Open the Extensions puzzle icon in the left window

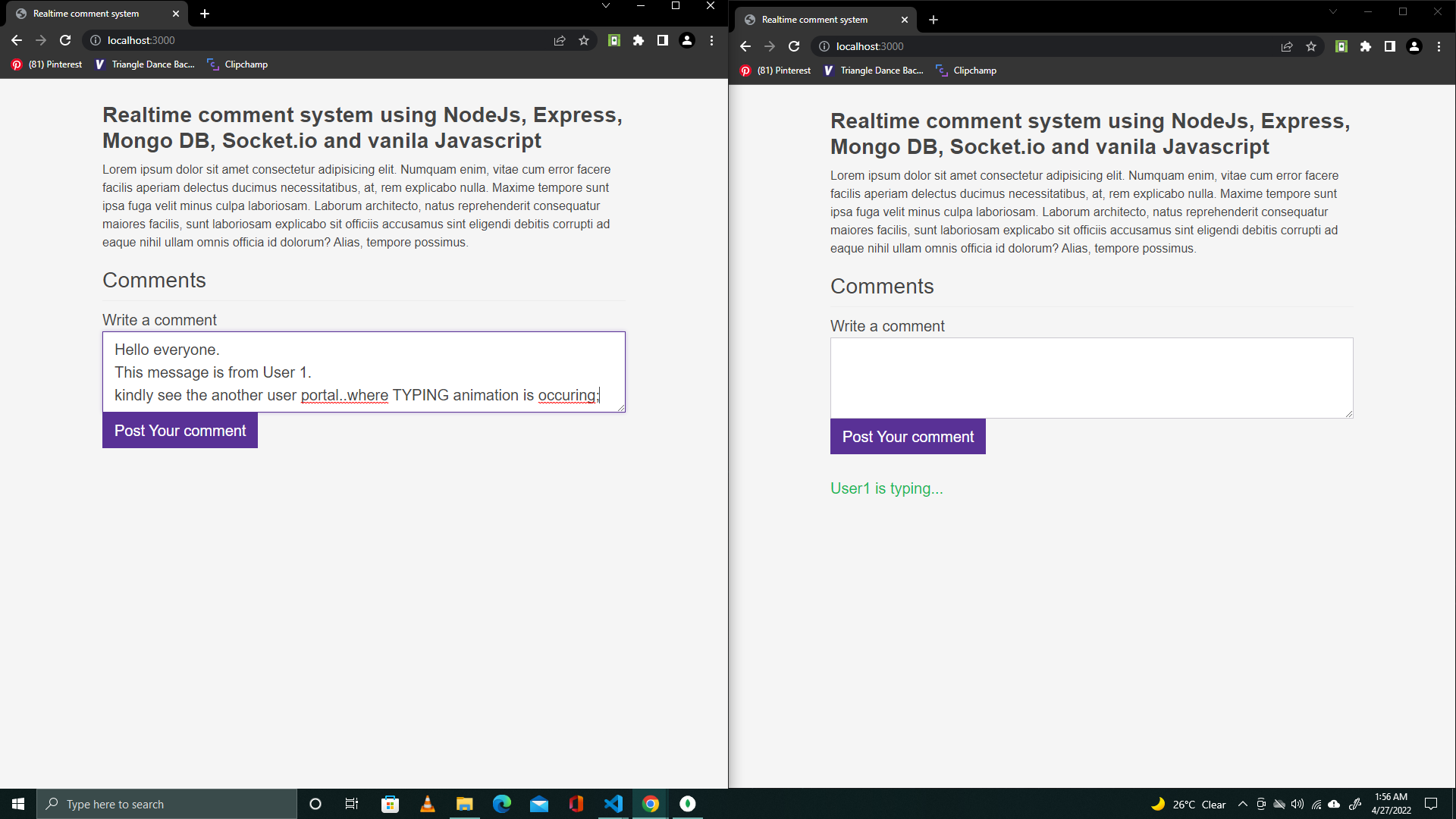638,40
